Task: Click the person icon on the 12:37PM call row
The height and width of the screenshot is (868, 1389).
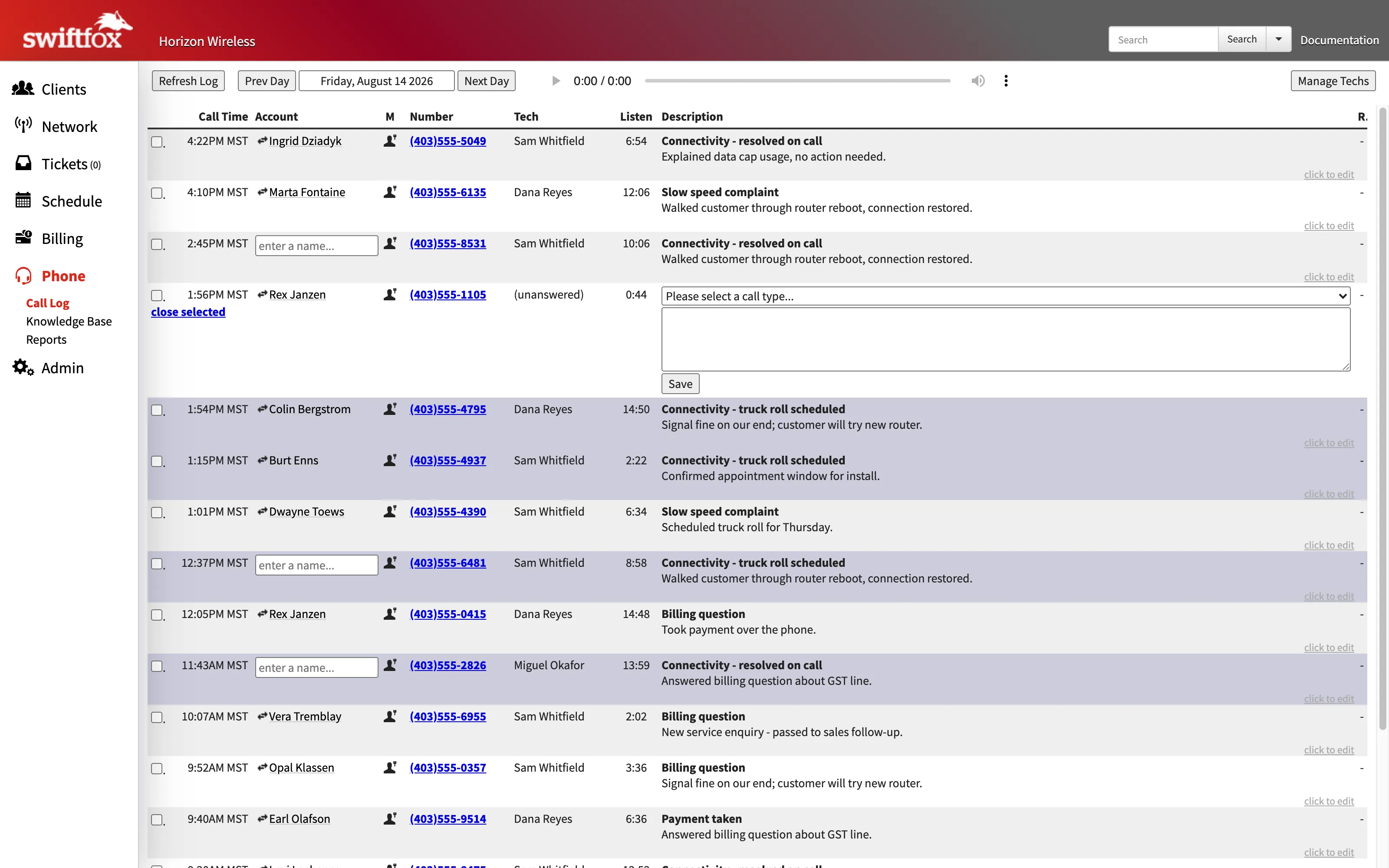Action: pos(390,562)
